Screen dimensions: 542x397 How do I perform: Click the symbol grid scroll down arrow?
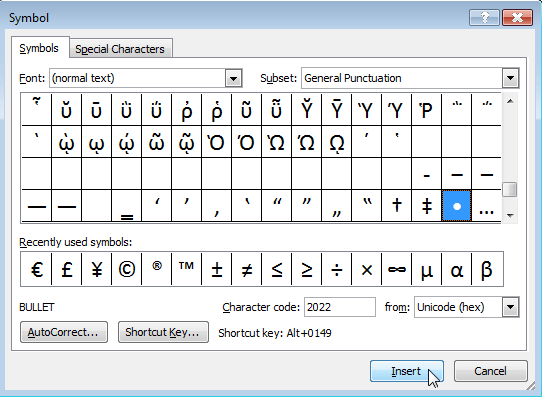(510, 215)
